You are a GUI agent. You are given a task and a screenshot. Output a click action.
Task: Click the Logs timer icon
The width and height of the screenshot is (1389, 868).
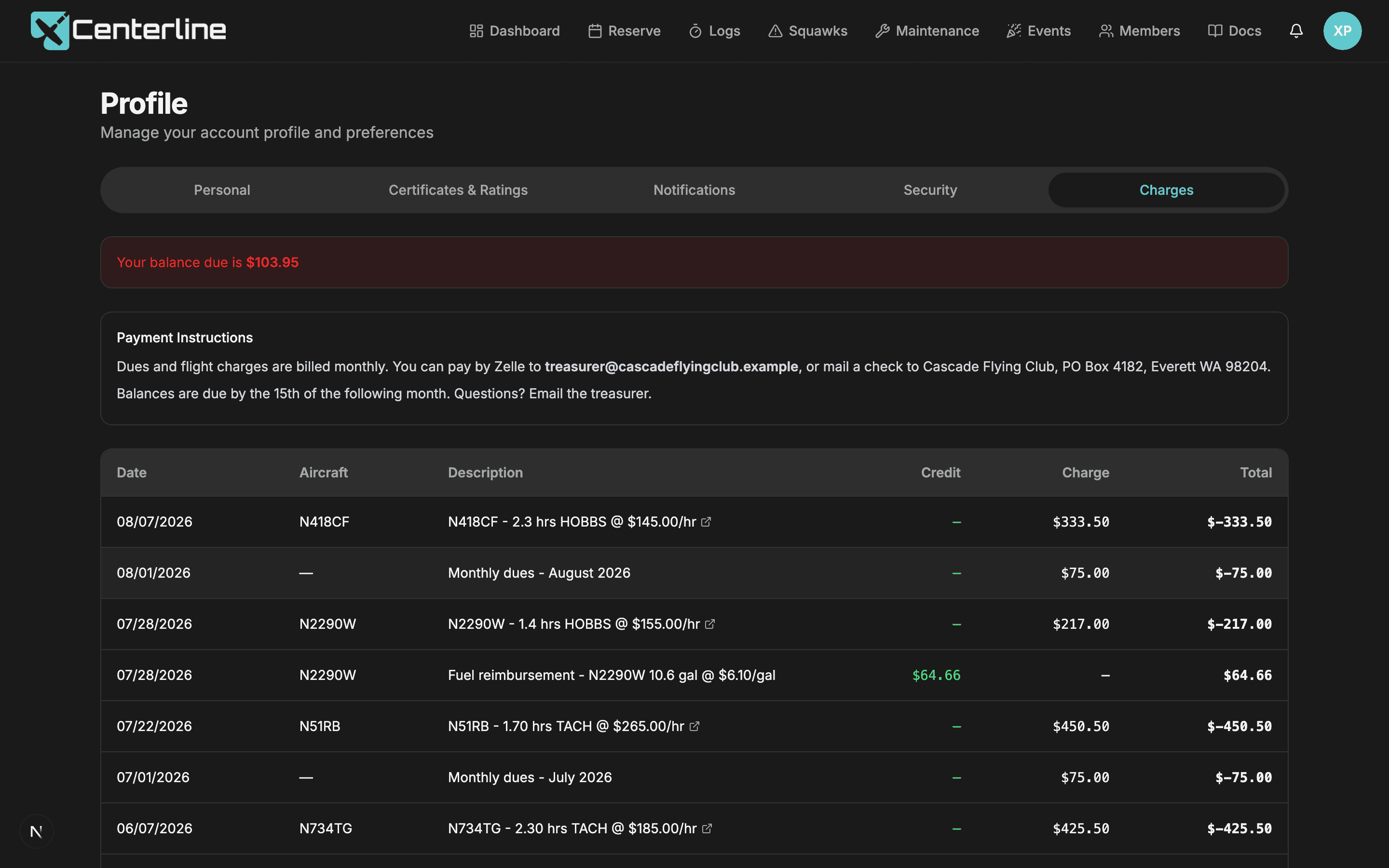click(695, 31)
